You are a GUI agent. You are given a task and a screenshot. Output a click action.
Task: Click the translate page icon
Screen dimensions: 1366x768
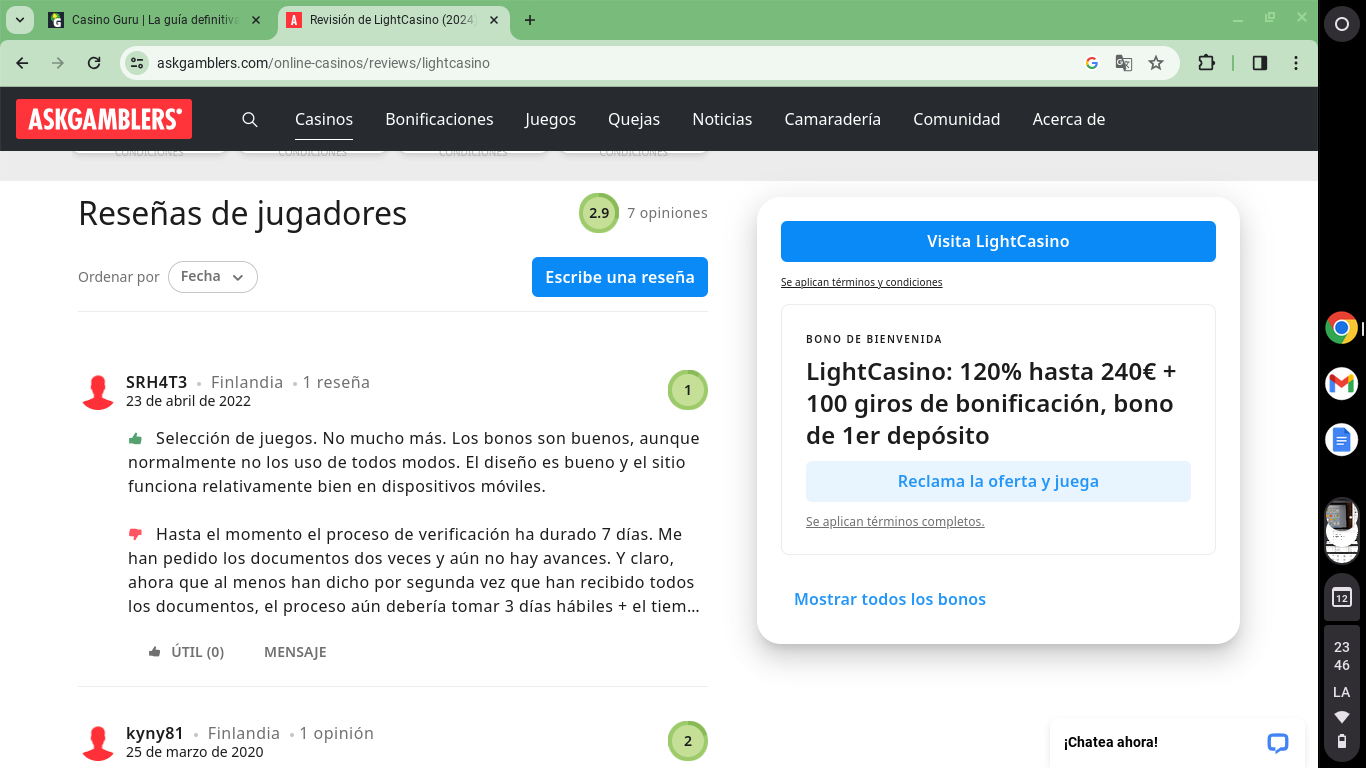click(x=1124, y=63)
